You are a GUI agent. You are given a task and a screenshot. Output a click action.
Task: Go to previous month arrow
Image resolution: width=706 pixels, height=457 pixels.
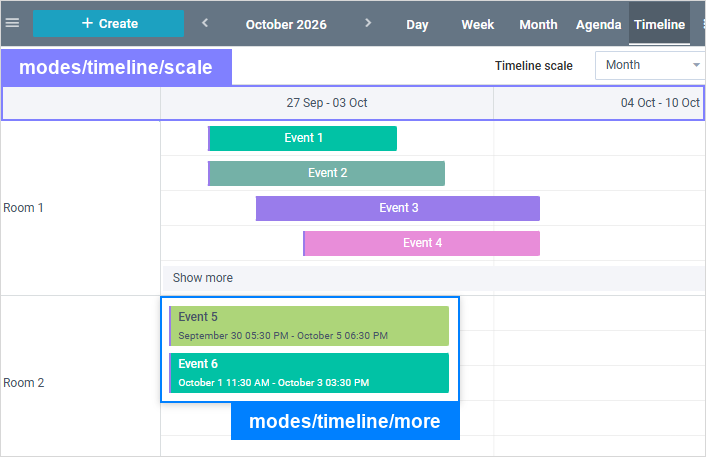click(x=205, y=23)
